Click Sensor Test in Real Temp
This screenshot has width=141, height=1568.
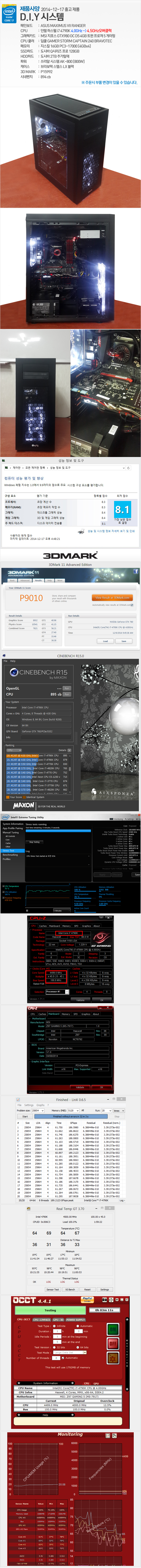click(x=53, y=1289)
